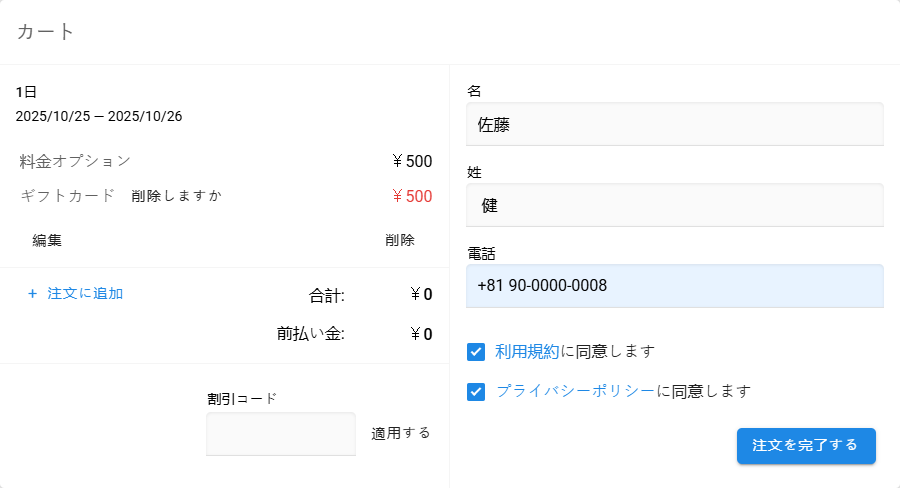Select the 料金オプション row label

(75, 161)
